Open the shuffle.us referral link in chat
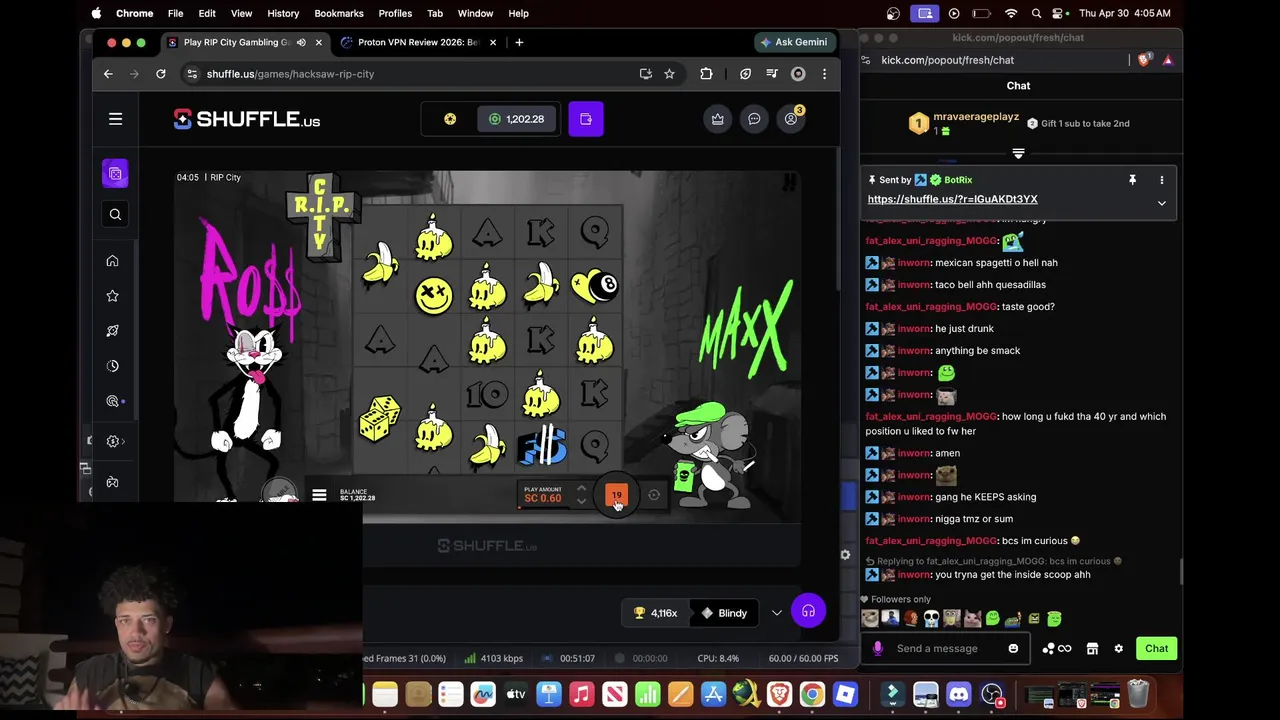This screenshot has height=720, width=1280. pos(952,199)
